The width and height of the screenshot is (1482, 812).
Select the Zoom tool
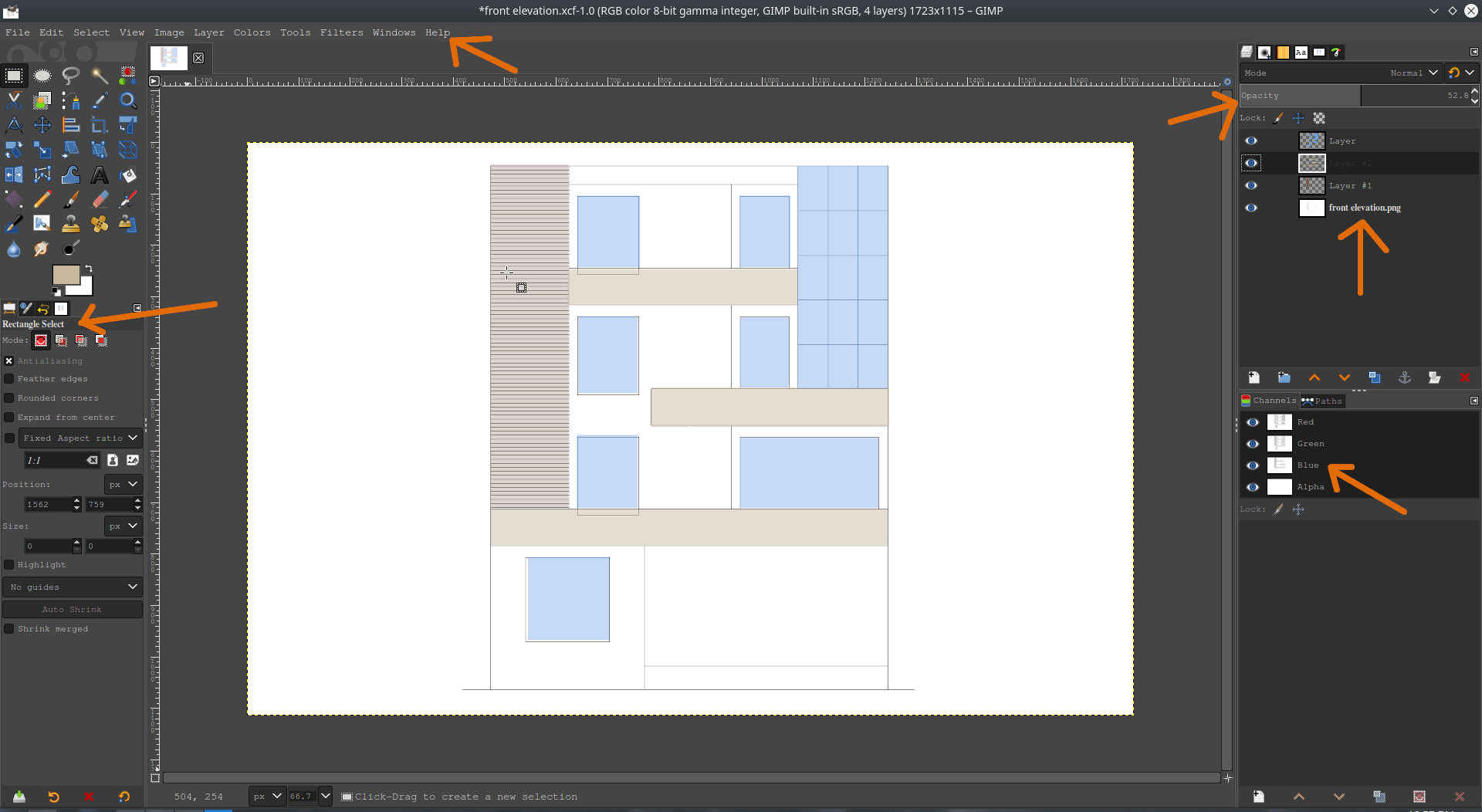127,100
